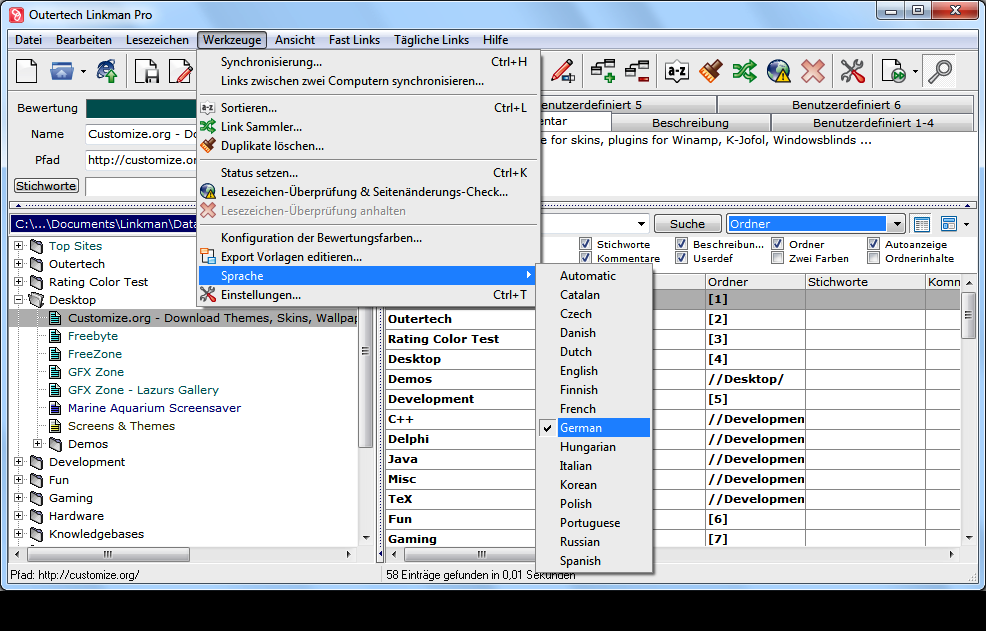The image size is (986, 631).
Task: Disable the Autoanzeige checkbox
Action: tap(873, 244)
